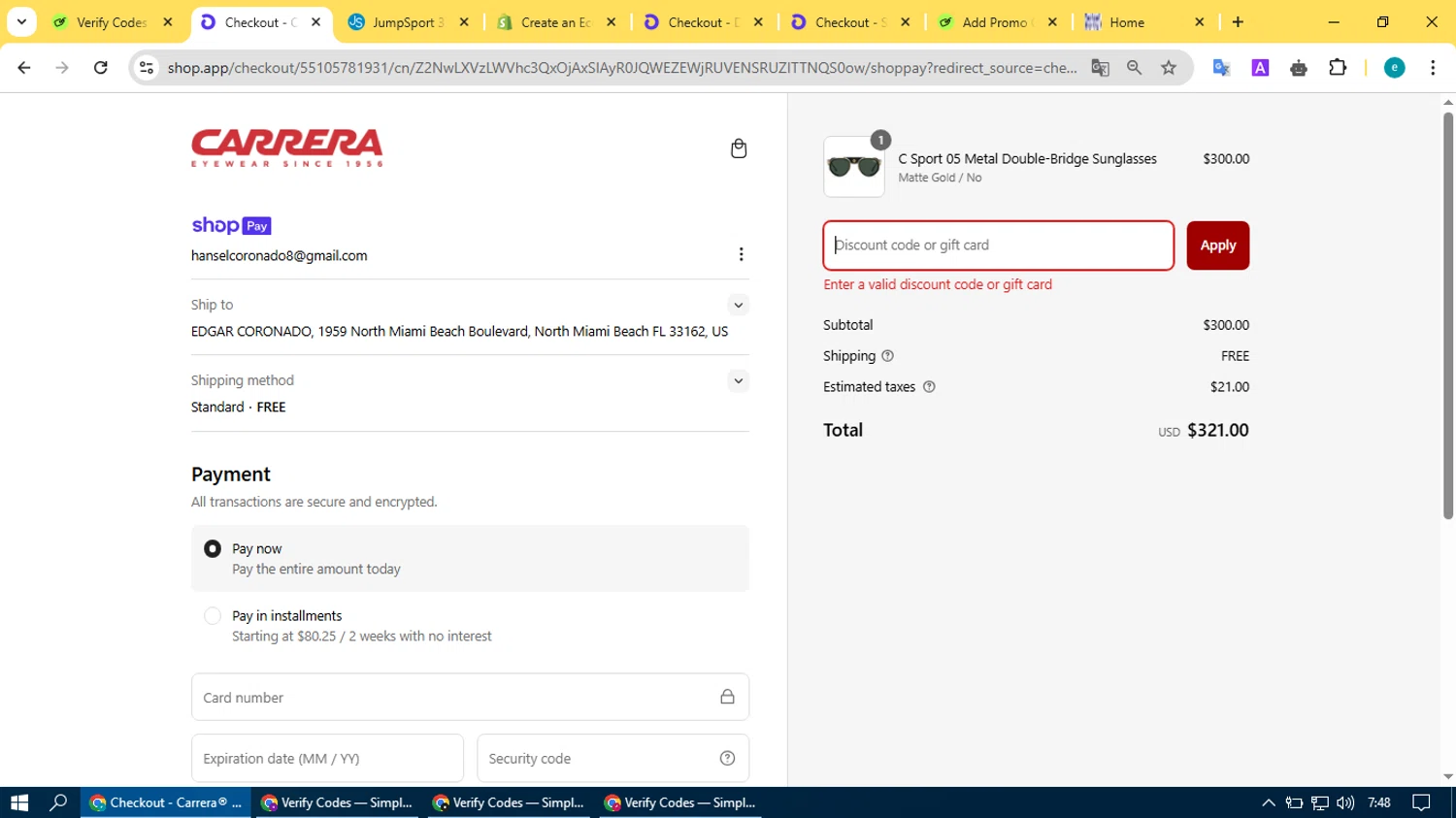This screenshot has width=1456, height=818.
Task: Open the first Verify Codes taskbar window
Action: tap(337, 802)
